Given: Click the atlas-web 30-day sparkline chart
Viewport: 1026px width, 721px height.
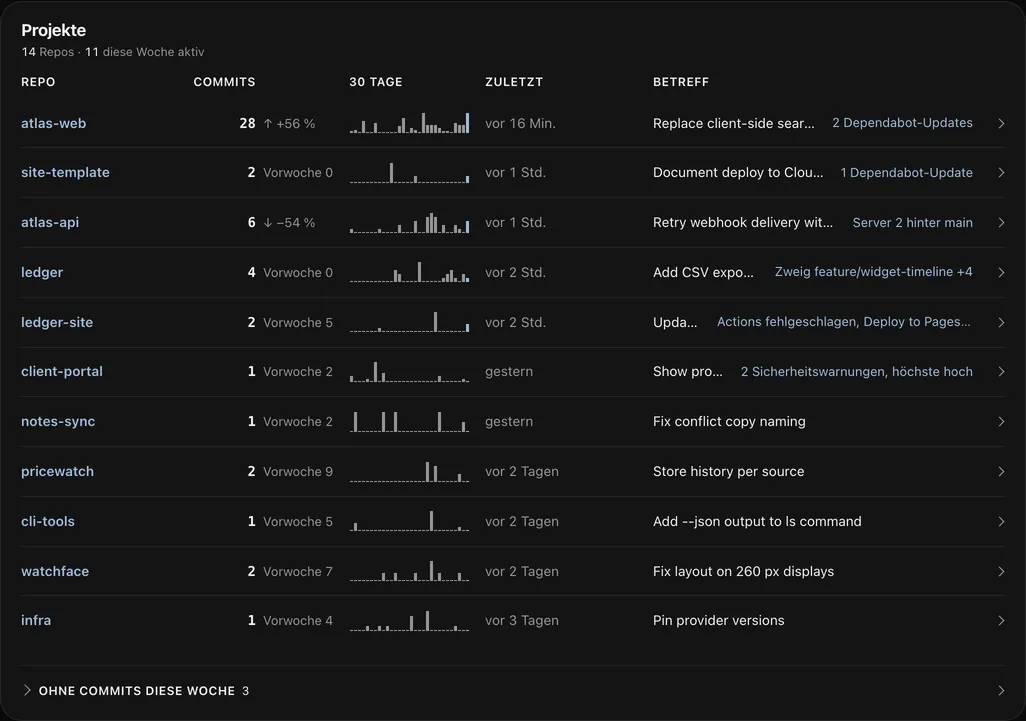Looking at the screenshot, I should click(x=410, y=123).
